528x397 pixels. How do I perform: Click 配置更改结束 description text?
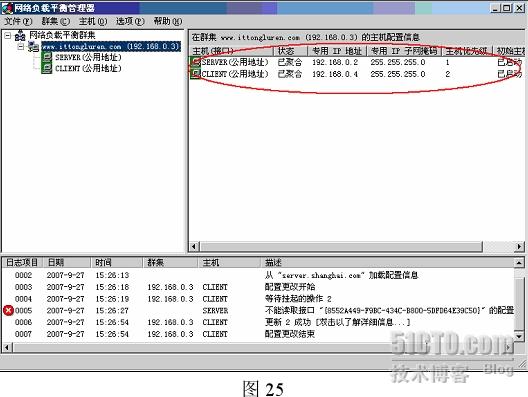(290, 334)
